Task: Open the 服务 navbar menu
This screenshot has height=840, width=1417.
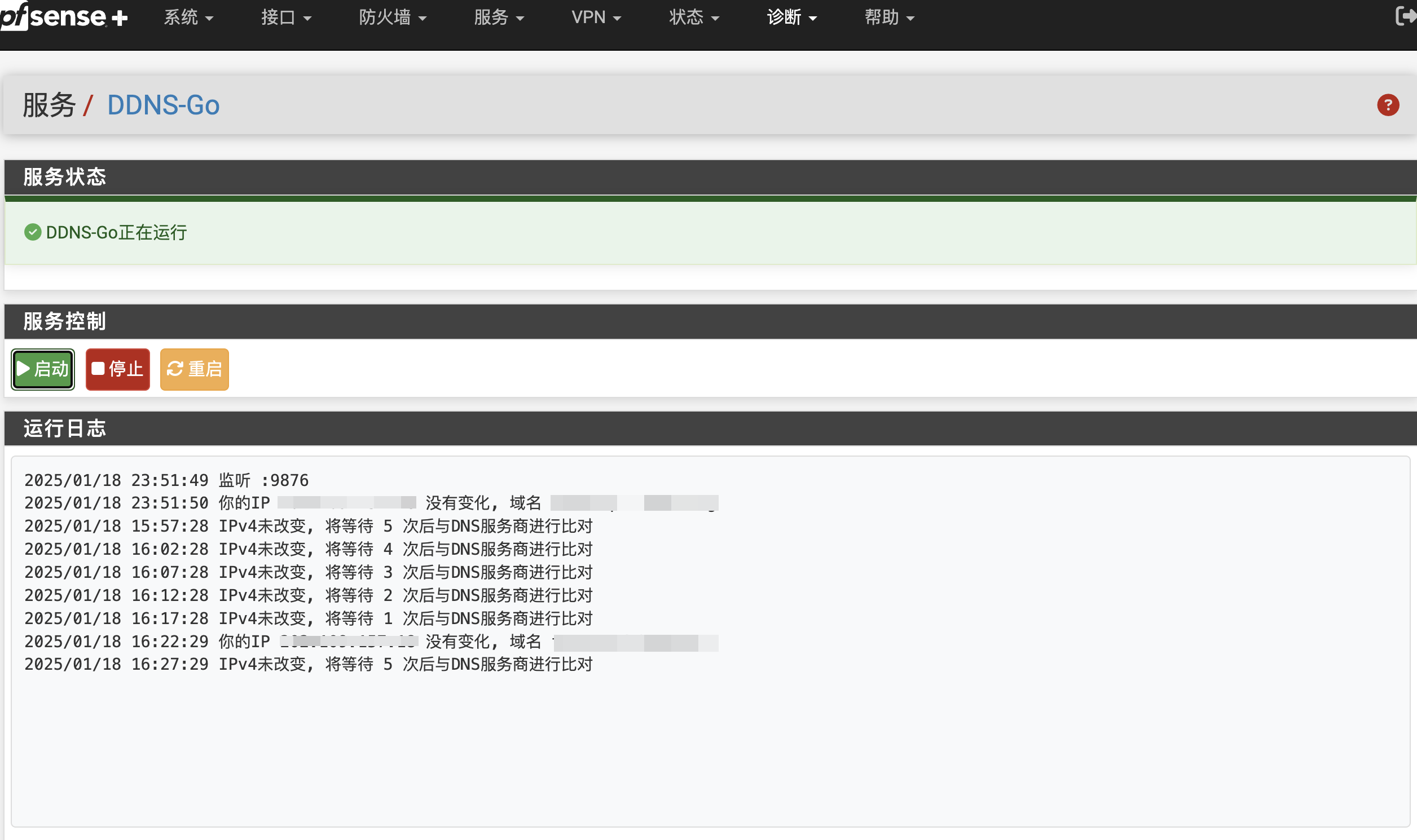Action: pyautogui.click(x=499, y=17)
